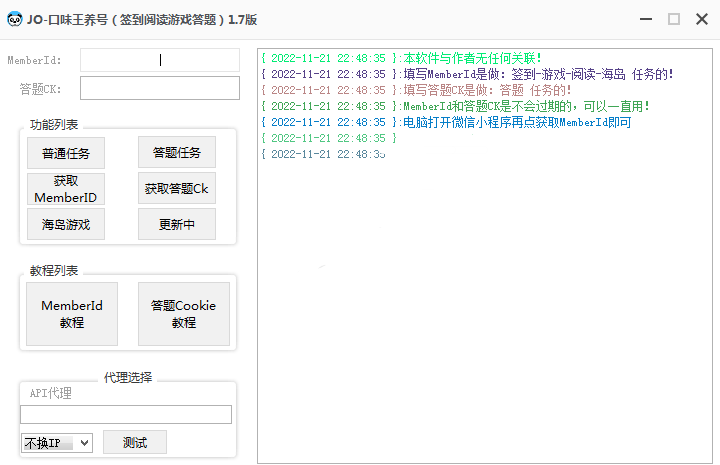Click into the 答题CK text box
Image resolution: width=720 pixels, height=465 pixels.
(x=160, y=88)
